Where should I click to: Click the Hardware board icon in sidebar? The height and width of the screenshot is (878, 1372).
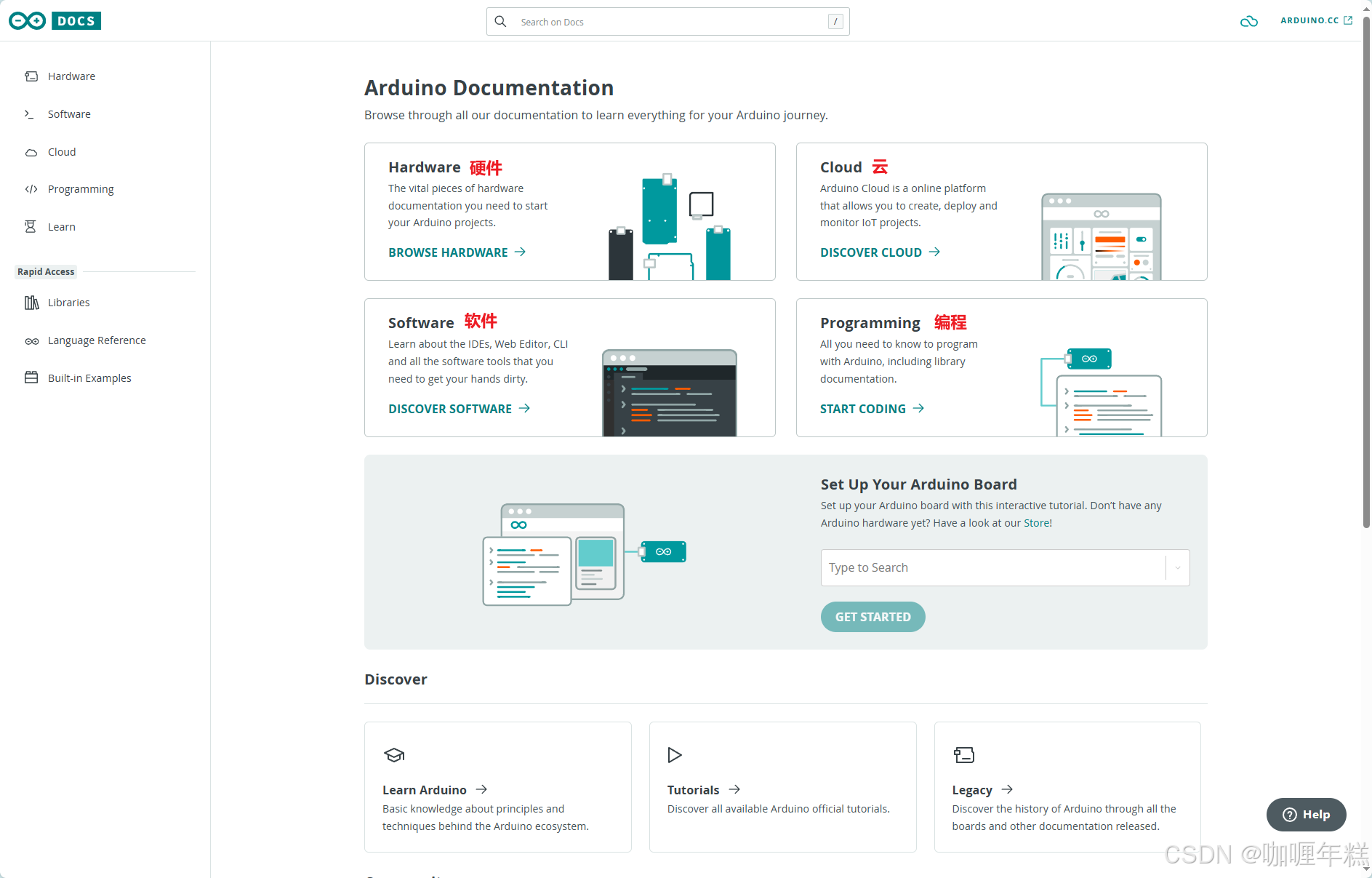click(x=31, y=76)
